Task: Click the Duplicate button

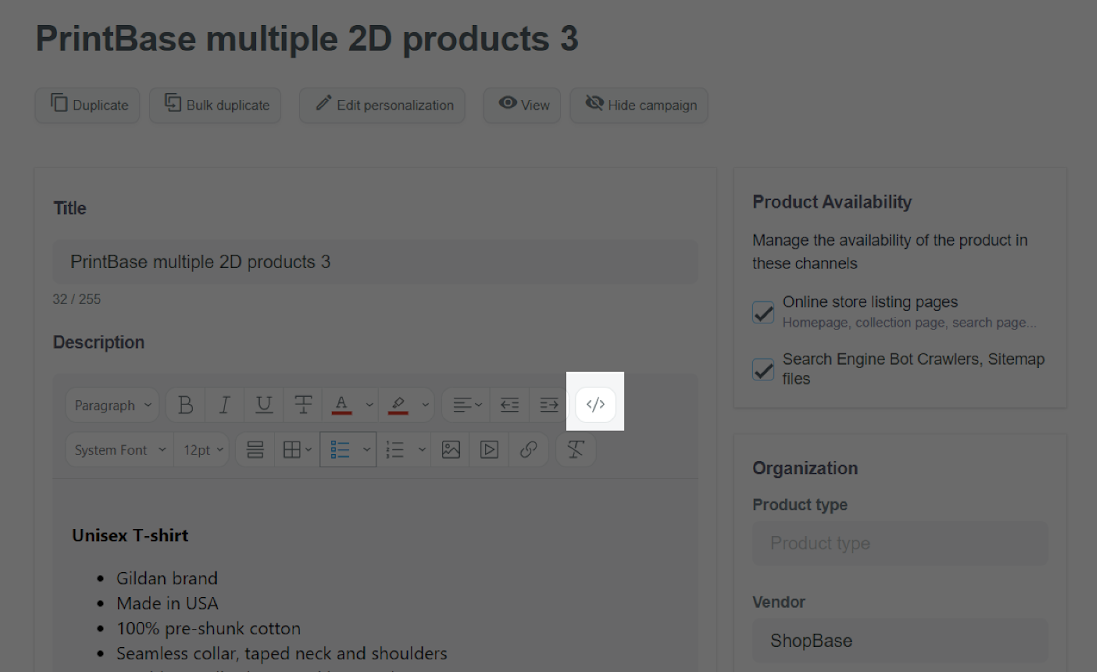Action: pyautogui.click(x=87, y=105)
